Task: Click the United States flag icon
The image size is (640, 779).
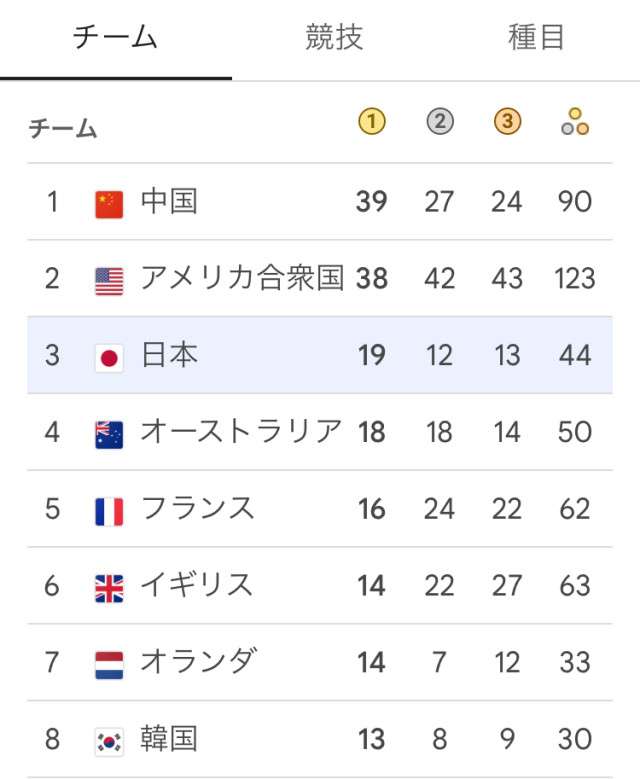Action: [x=109, y=280]
